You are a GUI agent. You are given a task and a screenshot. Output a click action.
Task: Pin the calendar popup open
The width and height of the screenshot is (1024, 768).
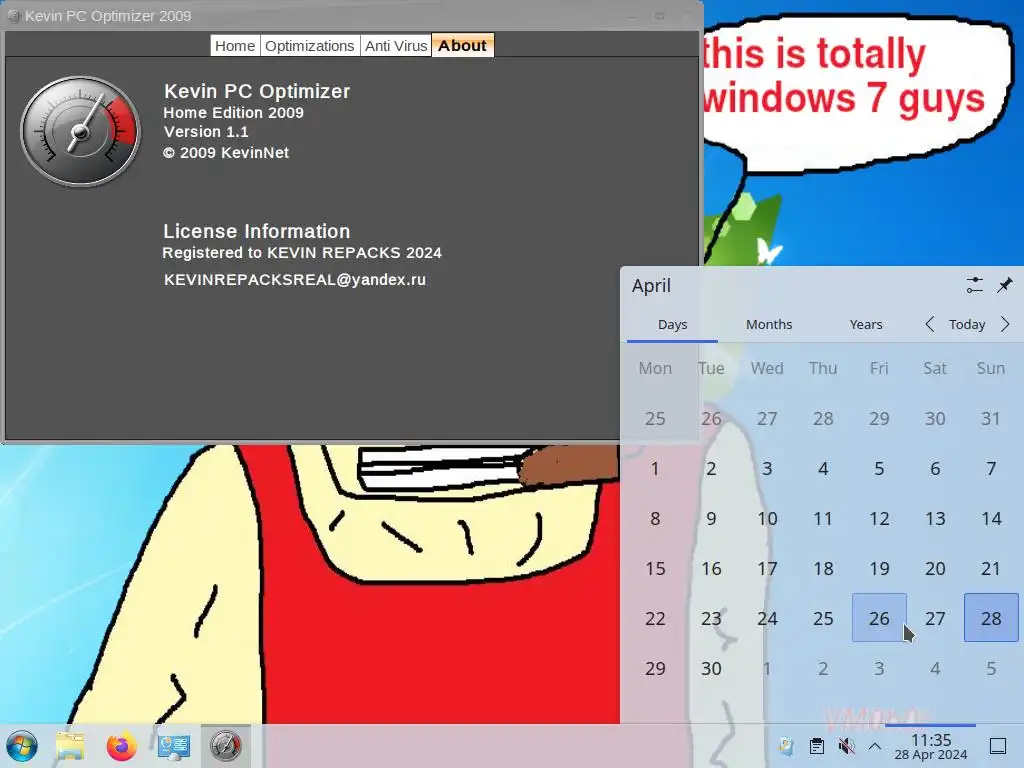pyautogui.click(x=1004, y=285)
